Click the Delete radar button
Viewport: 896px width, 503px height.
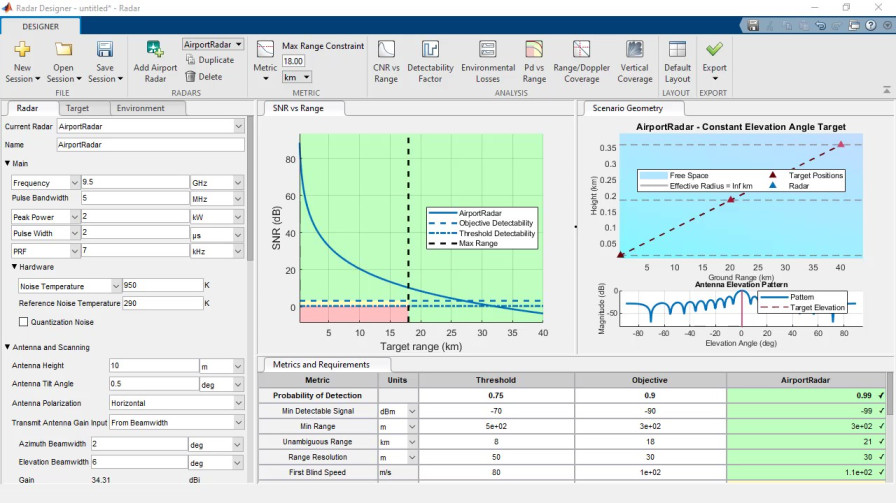click(204, 76)
